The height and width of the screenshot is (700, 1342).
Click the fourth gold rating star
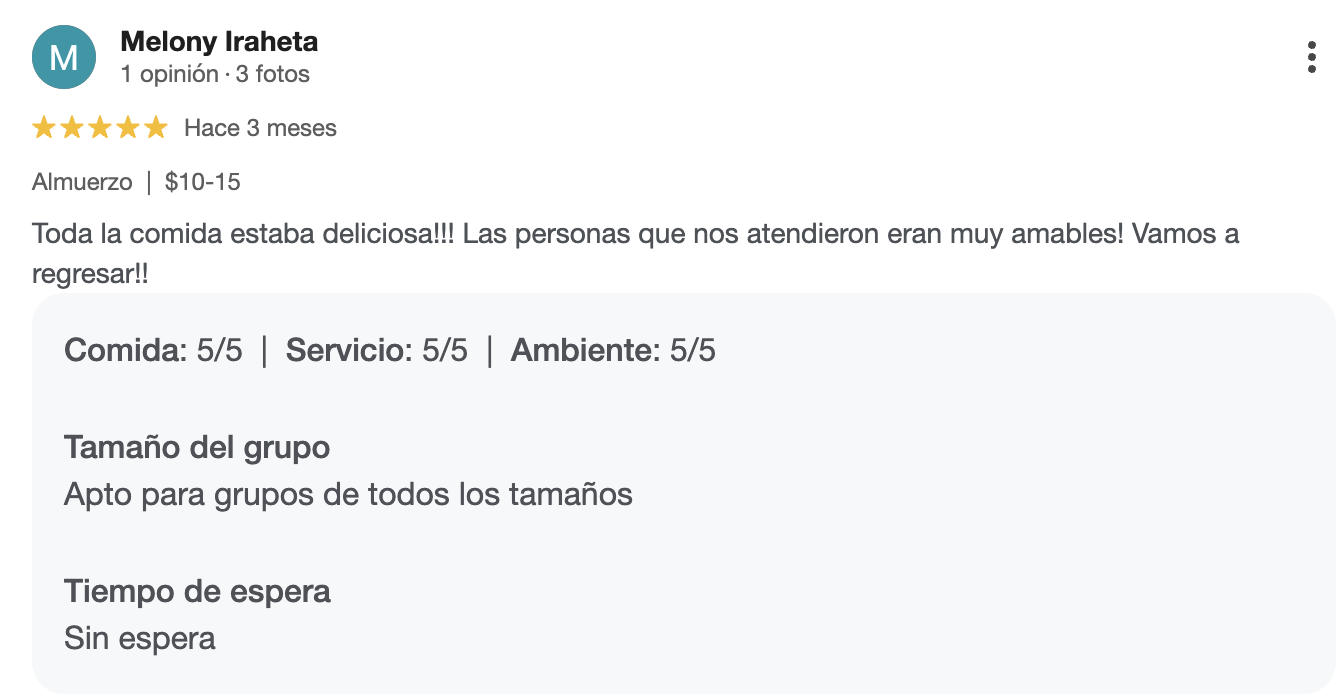tap(128, 128)
